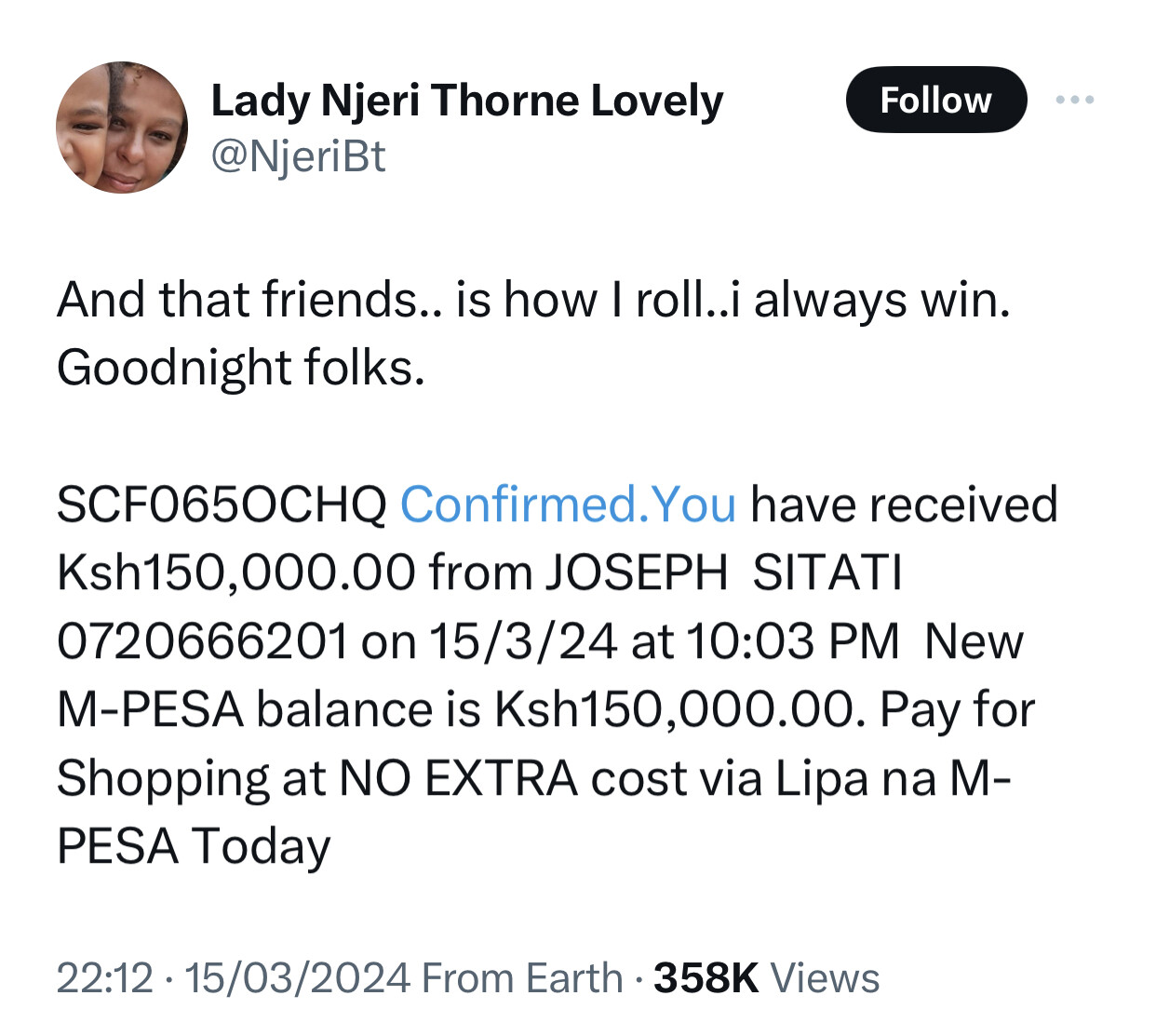This screenshot has width=1156, height=1036.
Task: View the 358K Views count
Action: point(766,978)
